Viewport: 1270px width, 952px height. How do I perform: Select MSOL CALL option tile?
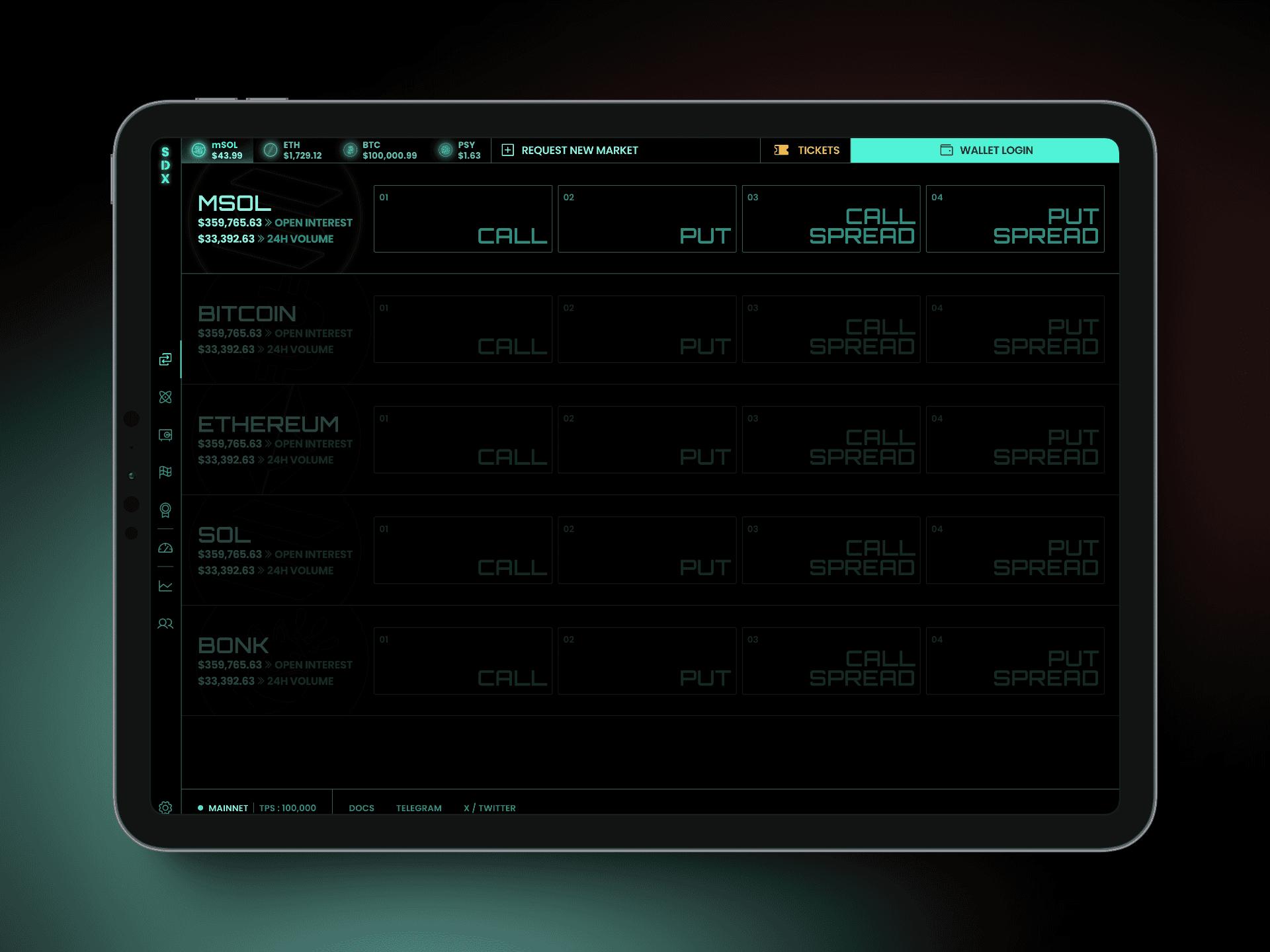coord(464,220)
